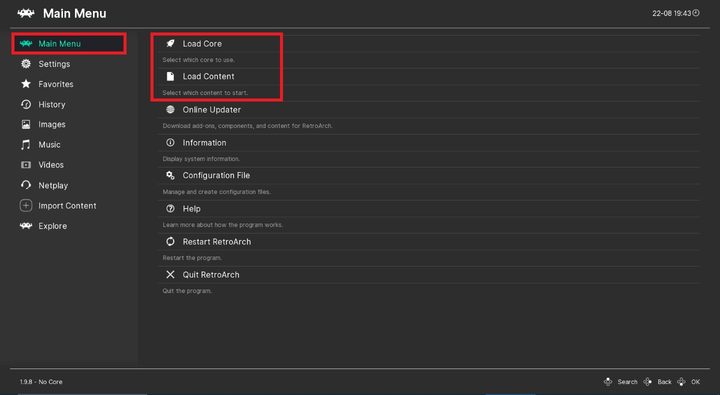Click the Import Content plus icon
This screenshot has width=720, height=395.
pyautogui.click(x=26, y=205)
